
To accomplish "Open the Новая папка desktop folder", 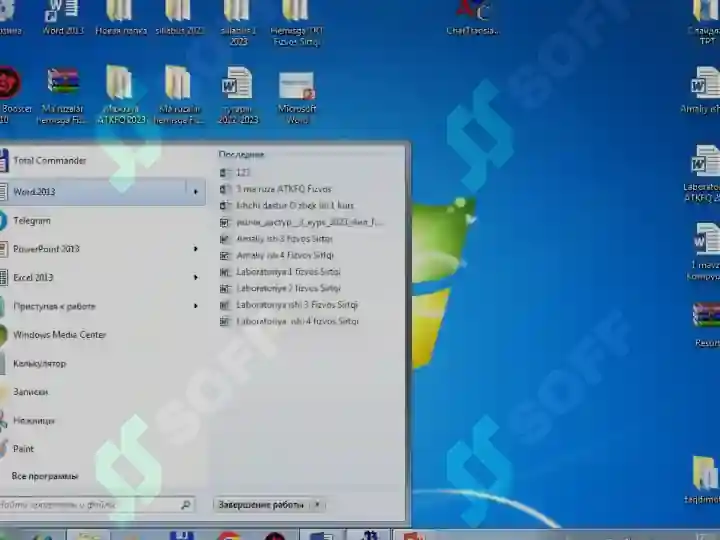I will 121,17.
